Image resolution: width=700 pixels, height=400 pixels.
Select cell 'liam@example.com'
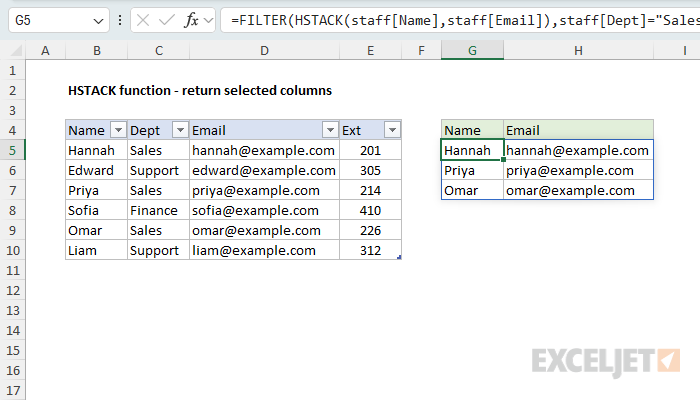pyautogui.click(x=264, y=250)
